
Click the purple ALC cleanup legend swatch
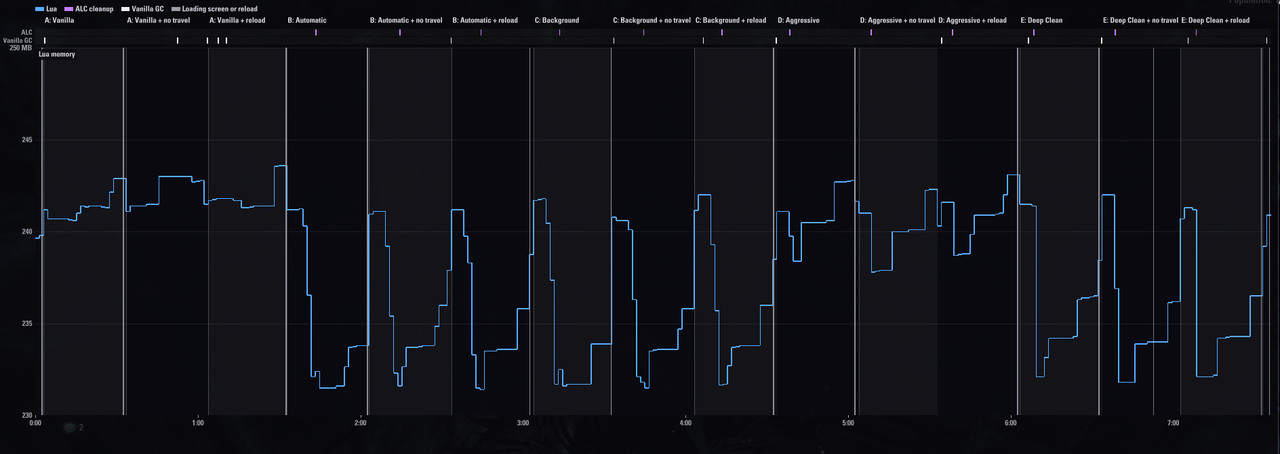[x=68, y=9]
